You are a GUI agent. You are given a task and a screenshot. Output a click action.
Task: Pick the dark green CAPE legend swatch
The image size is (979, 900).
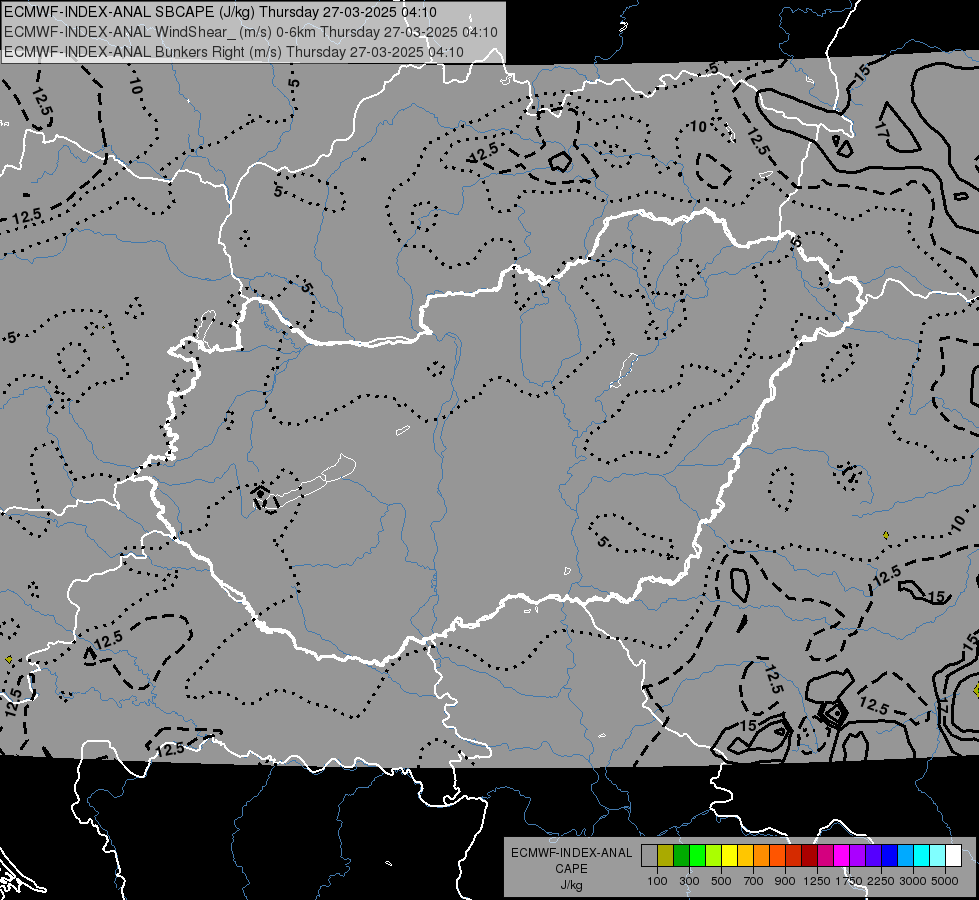(x=682, y=856)
